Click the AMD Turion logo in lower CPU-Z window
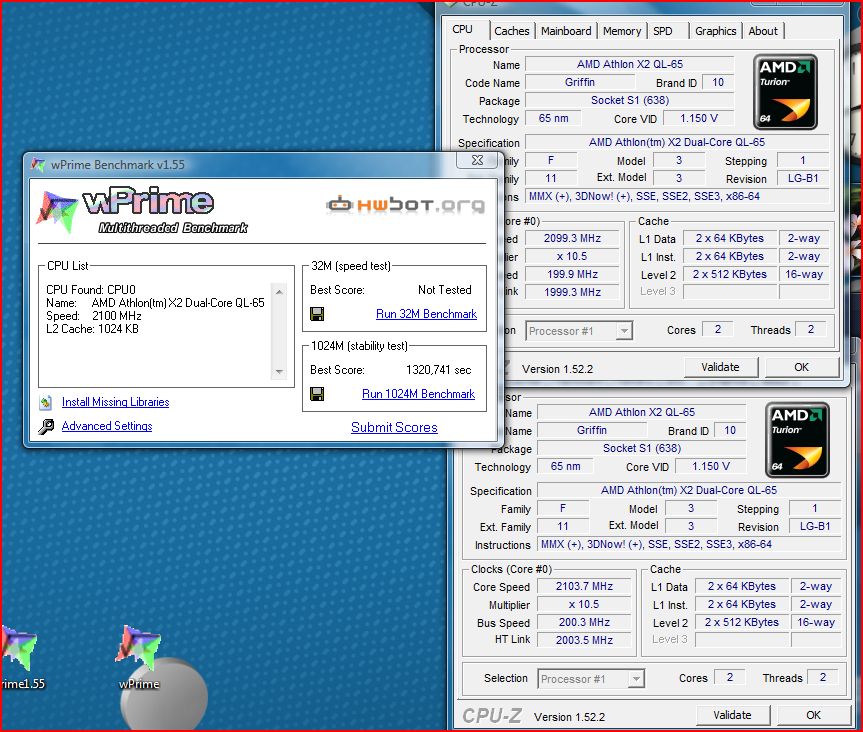 [x=797, y=440]
